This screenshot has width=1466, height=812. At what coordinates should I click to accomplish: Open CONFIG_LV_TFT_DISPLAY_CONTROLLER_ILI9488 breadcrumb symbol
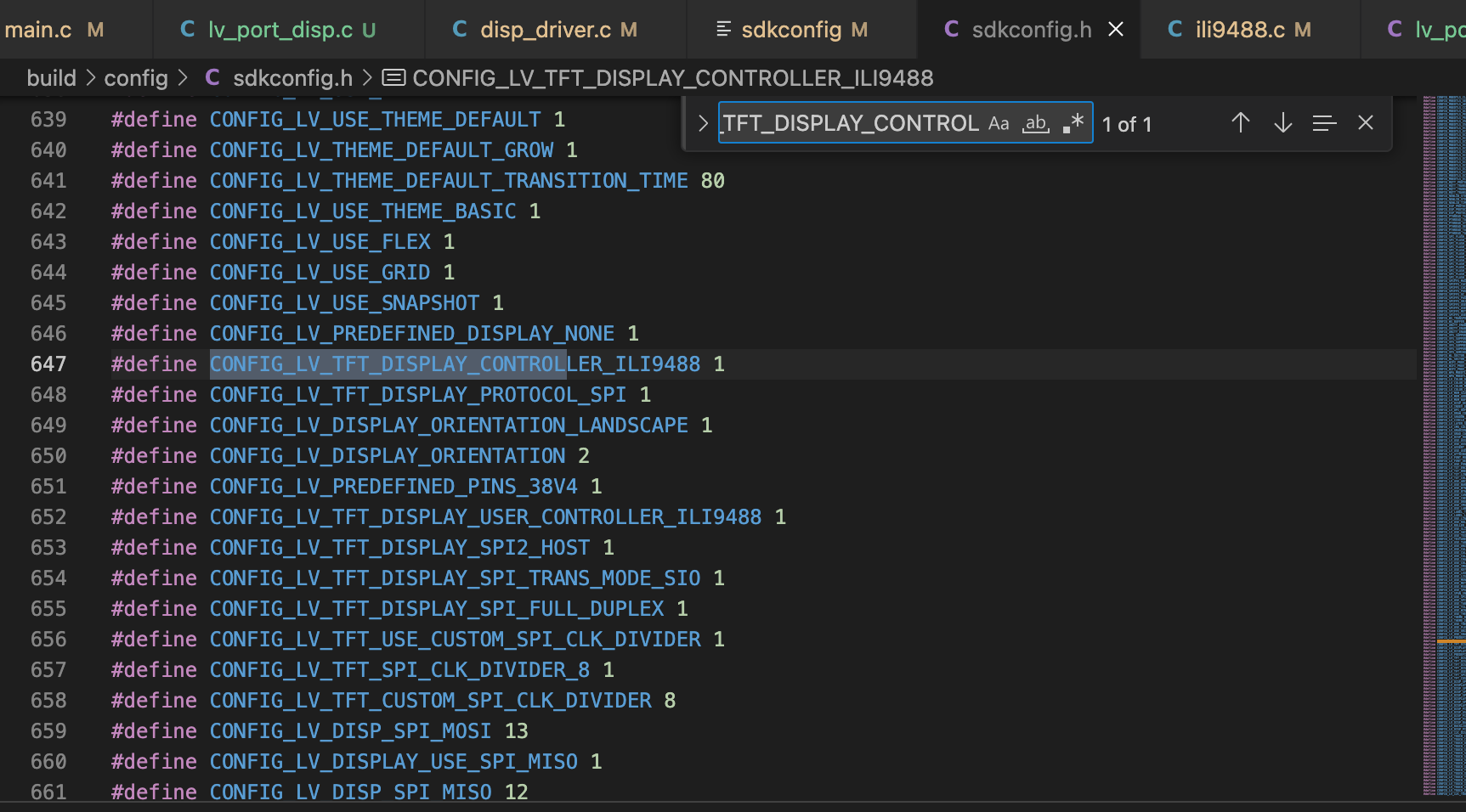[673, 78]
